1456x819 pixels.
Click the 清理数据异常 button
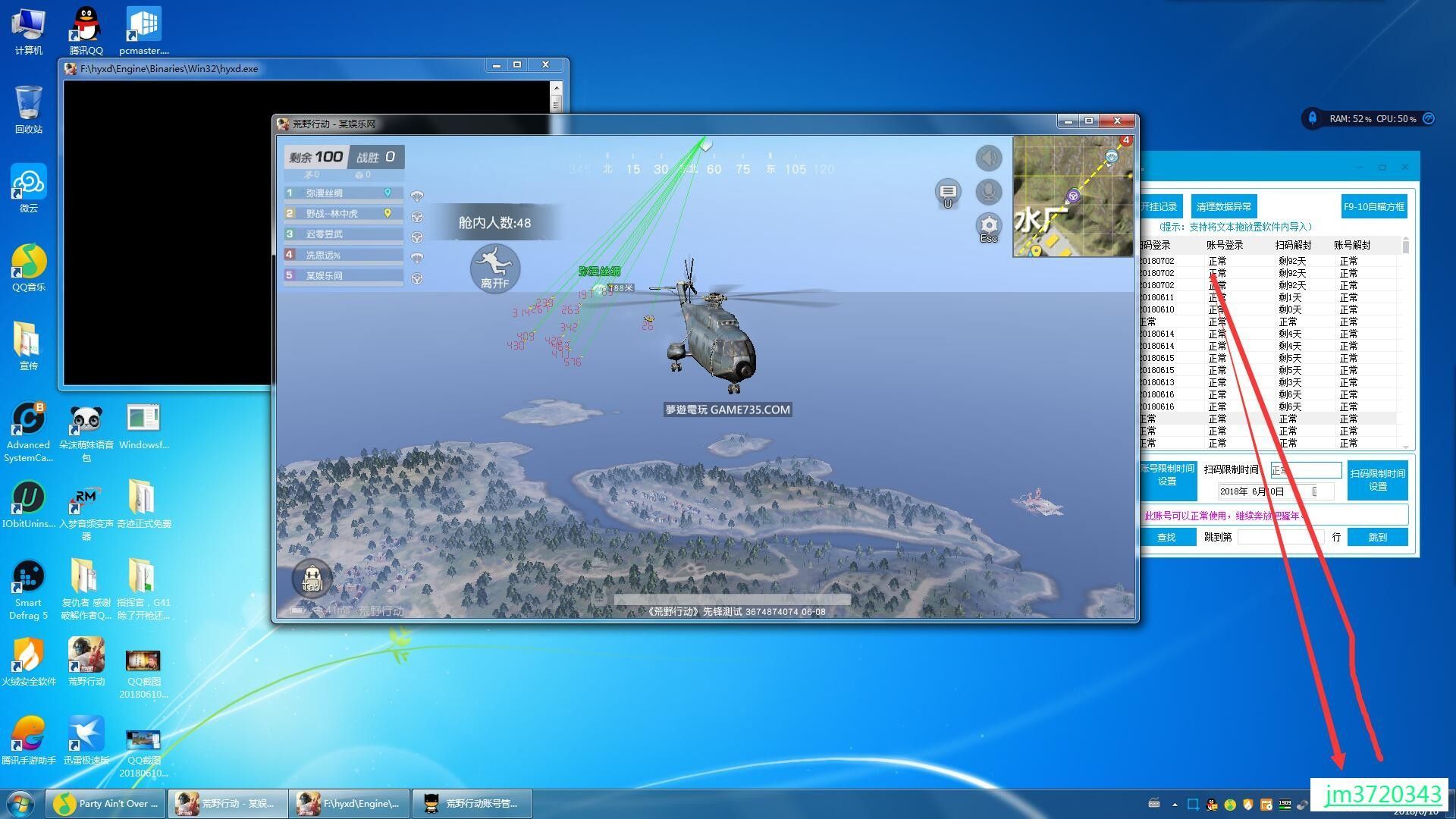(x=1223, y=206)
